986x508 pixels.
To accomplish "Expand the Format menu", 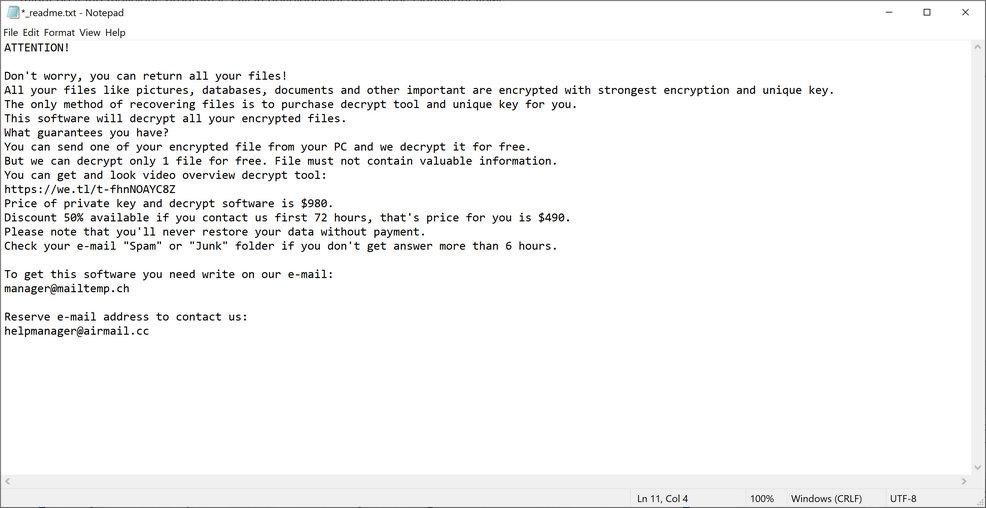I will click(x=59, y=33).
